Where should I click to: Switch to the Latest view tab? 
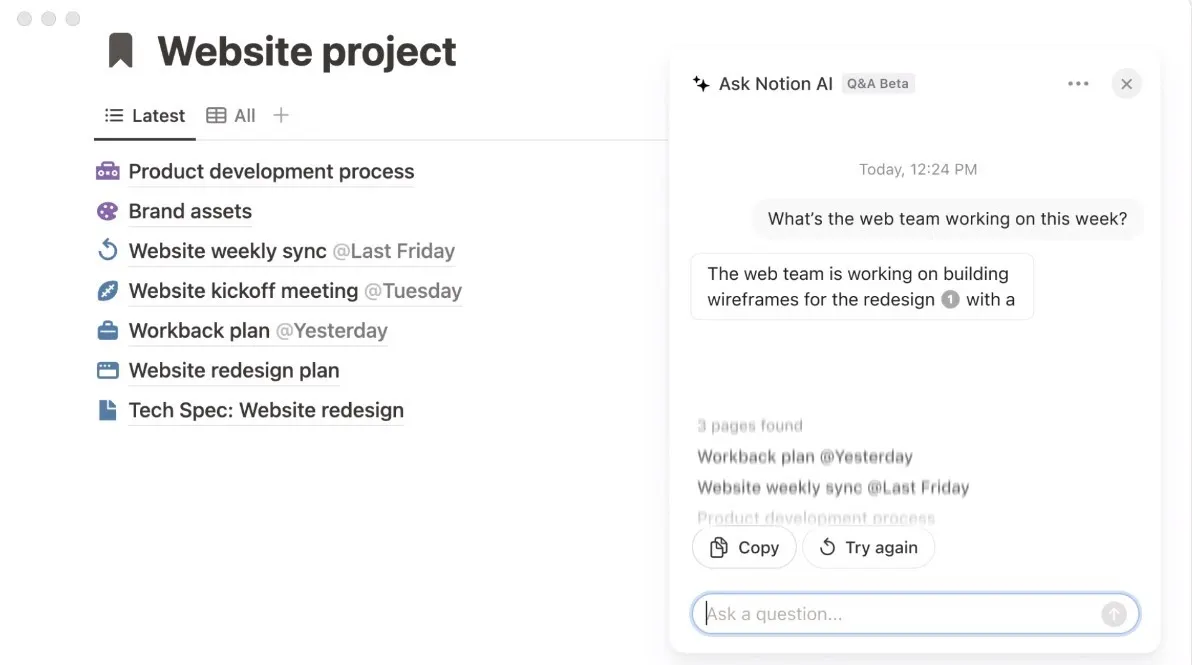pos(144,116)
